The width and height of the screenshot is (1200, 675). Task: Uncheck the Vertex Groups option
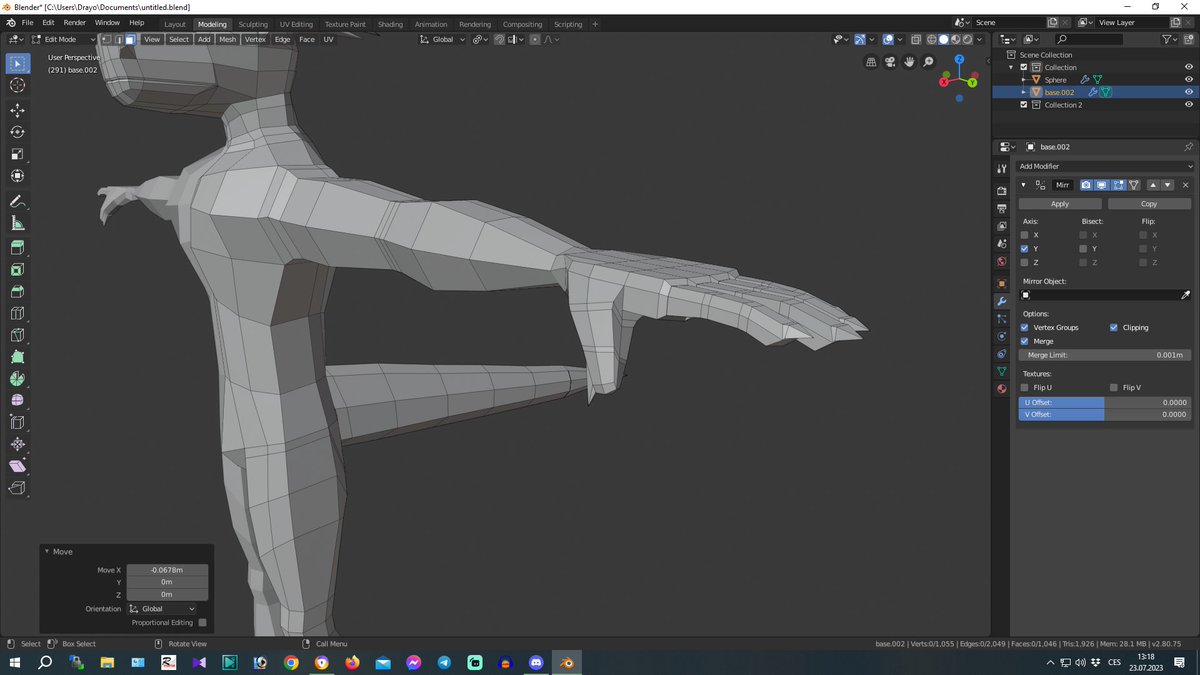coord(1024,327)
